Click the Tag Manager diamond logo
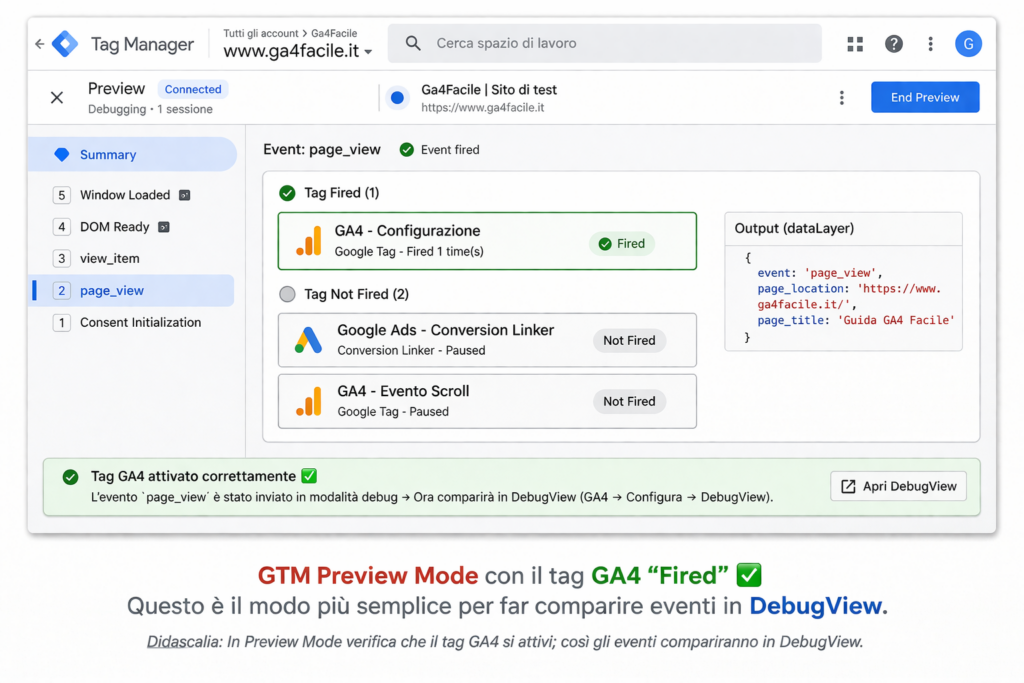This screenshot has width=1024, height=683. click(65, 44)
